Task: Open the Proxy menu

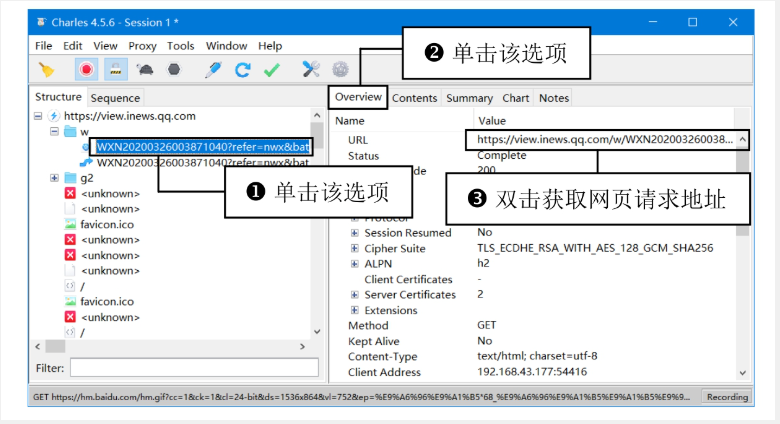Action: coord(142,46)
